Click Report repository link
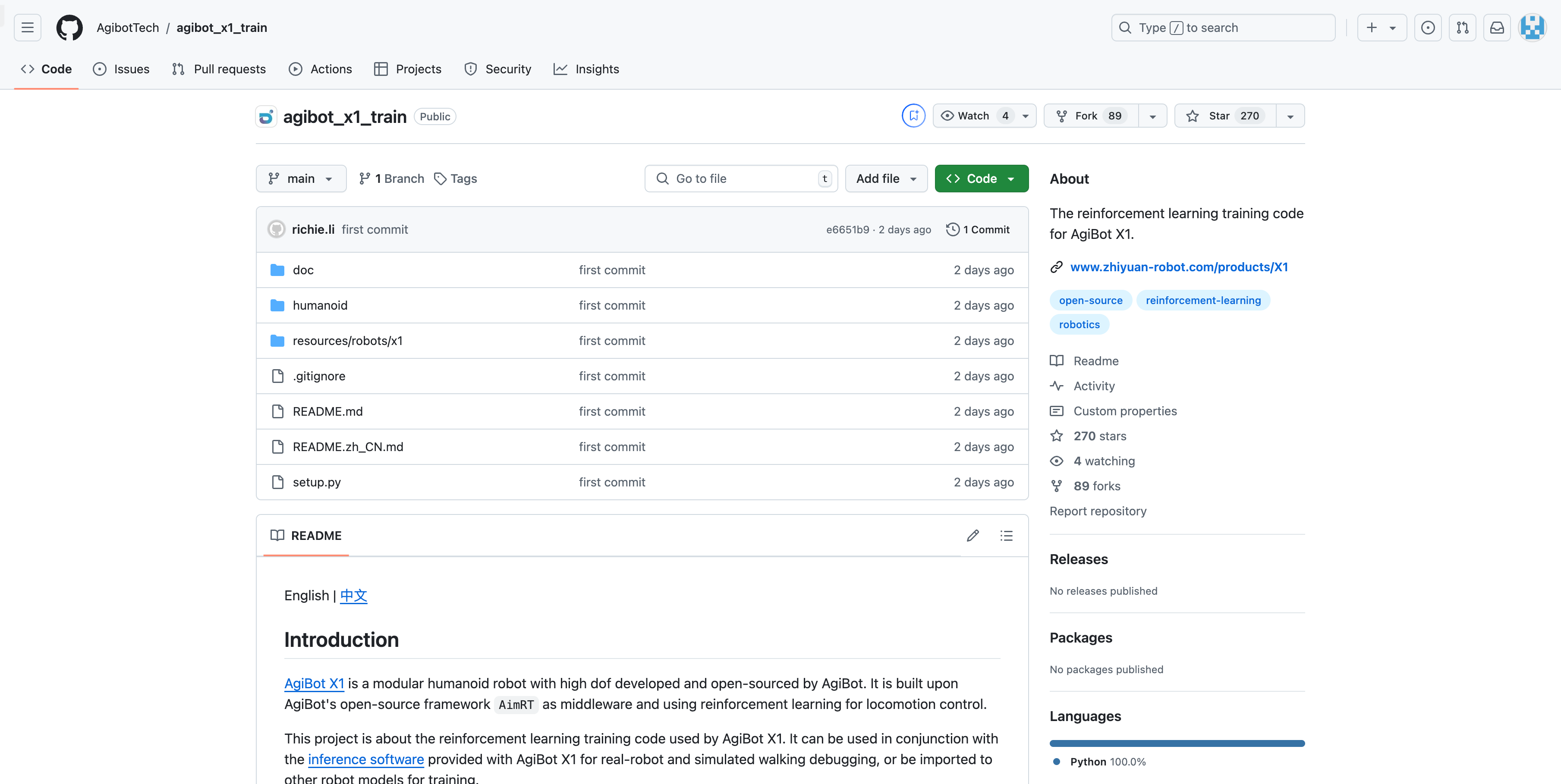 pyautogui.click(x=1098, y=511)
